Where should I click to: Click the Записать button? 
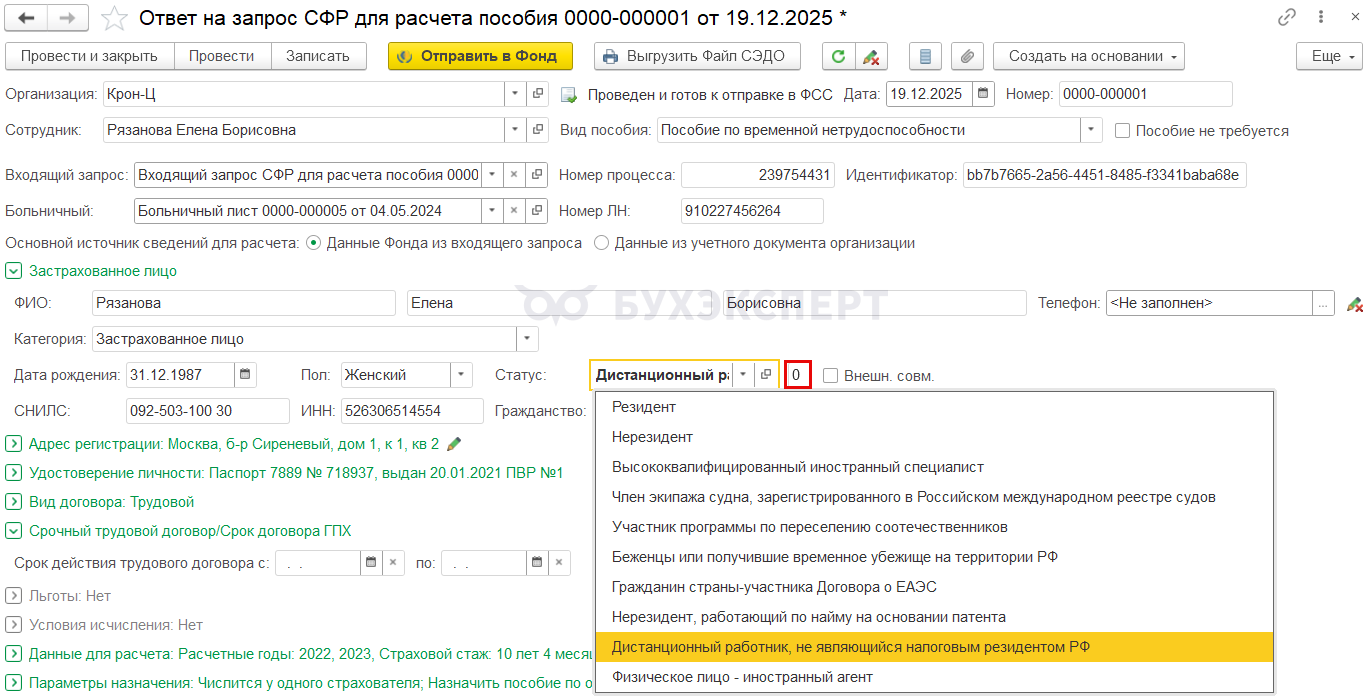[x=318, y=56]
